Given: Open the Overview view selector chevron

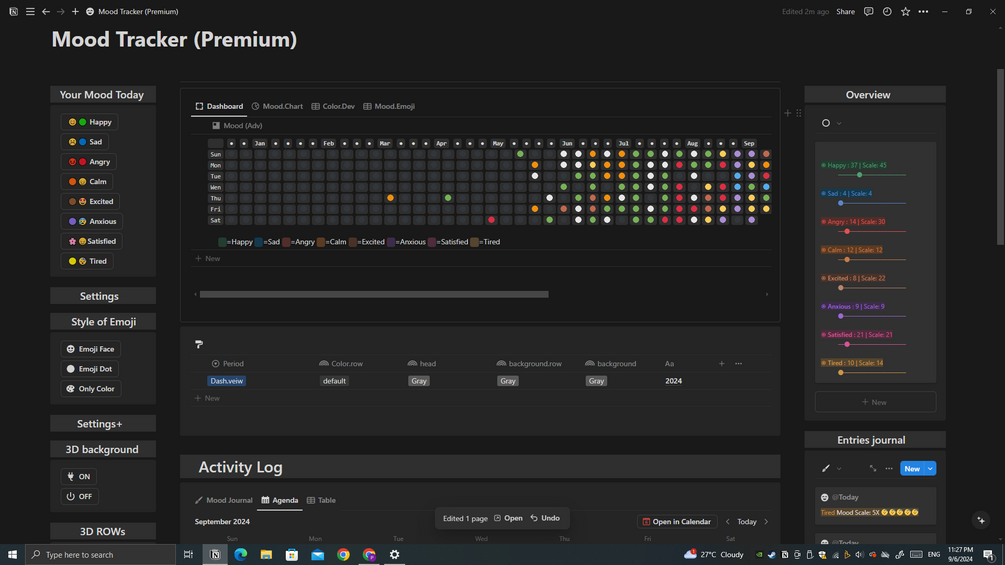Looking at the screenshot, I should (839, 123).
